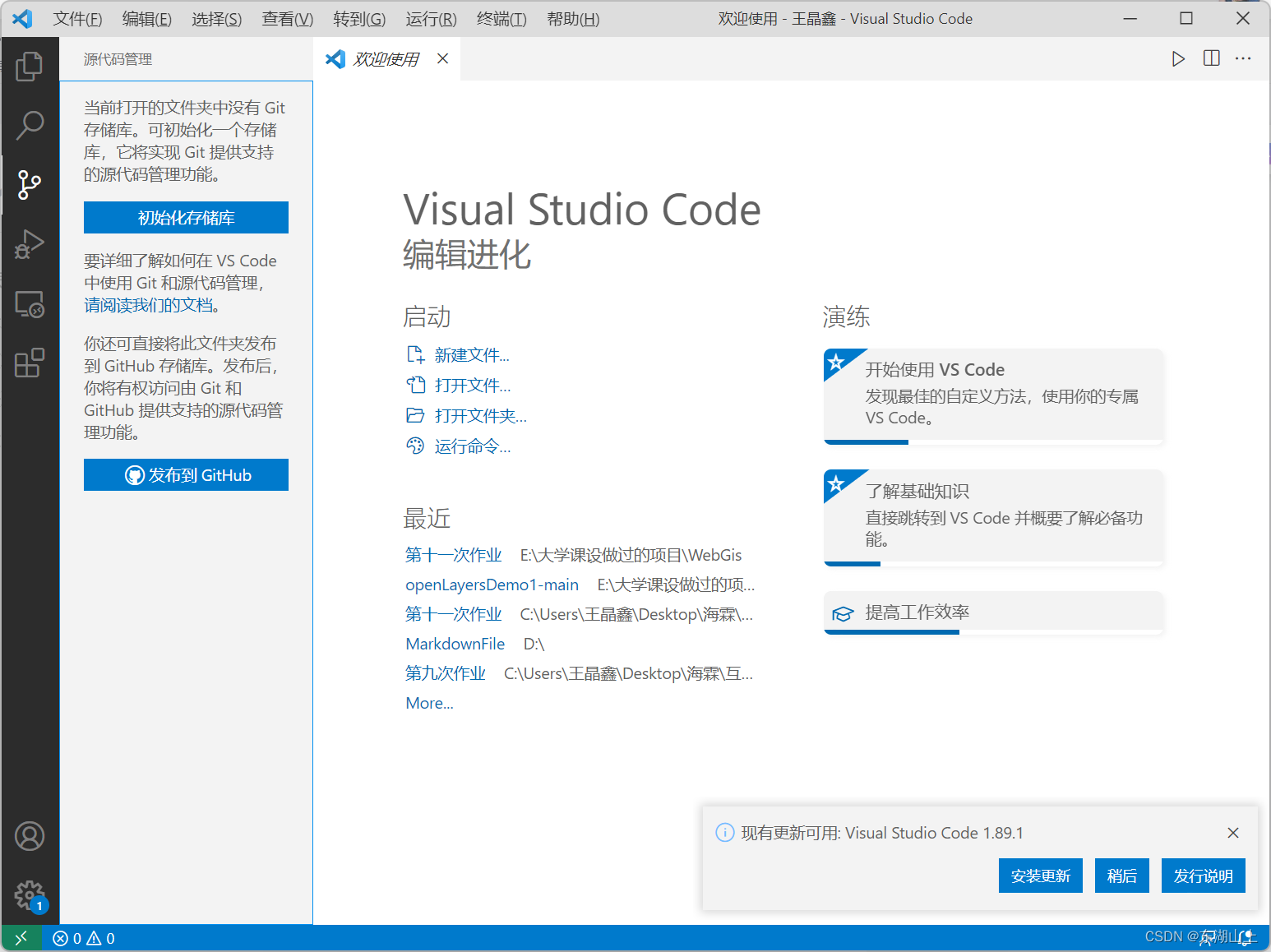
Task: Click the notification bell in status bar
Action: coord(1247,937)
